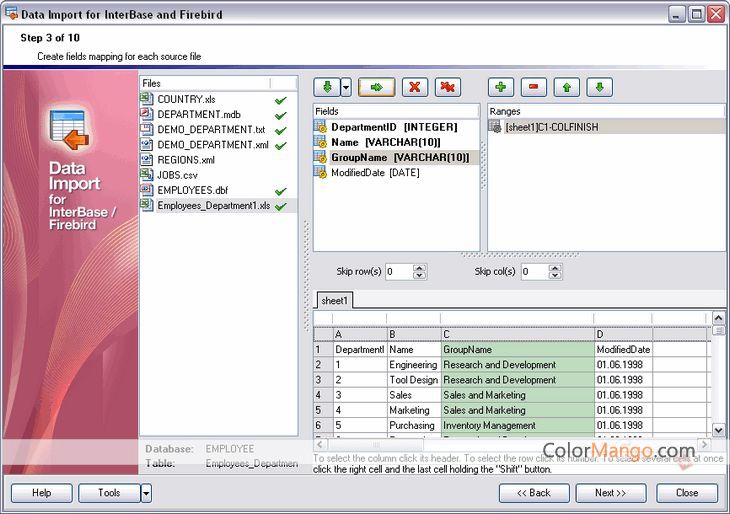This screenshot has width=730, height=514.
Task: Click the grid scrollbar down arrow
Action: pyautogui.click(x=718, y=430)
